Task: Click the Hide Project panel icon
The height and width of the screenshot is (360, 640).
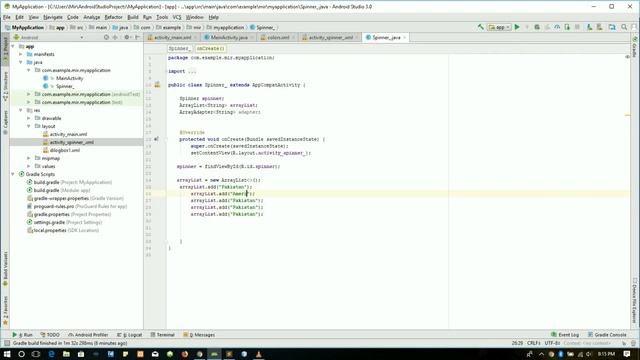Action: point(137,37)
